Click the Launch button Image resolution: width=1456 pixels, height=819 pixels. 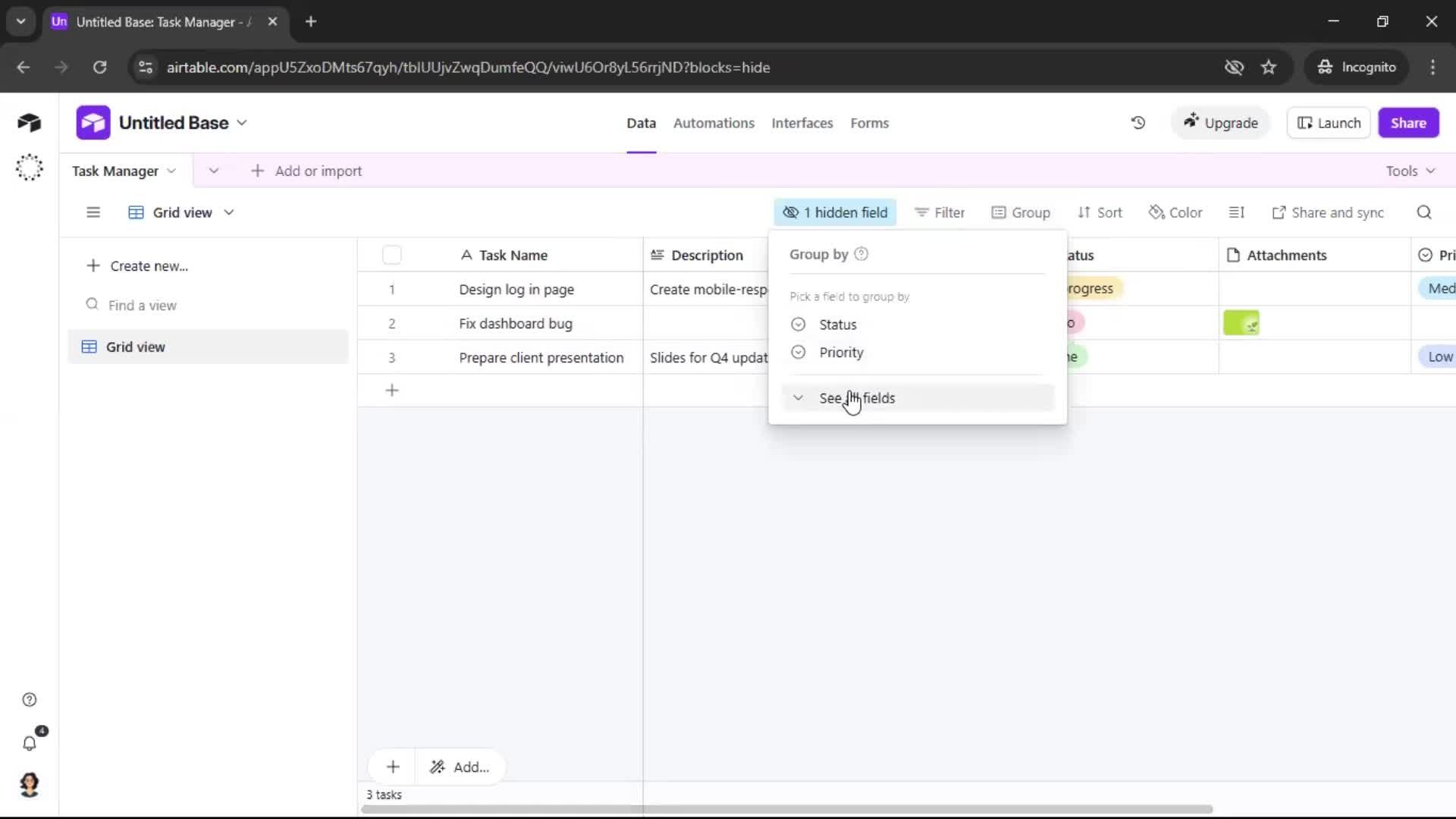[x=1329, y=123]
